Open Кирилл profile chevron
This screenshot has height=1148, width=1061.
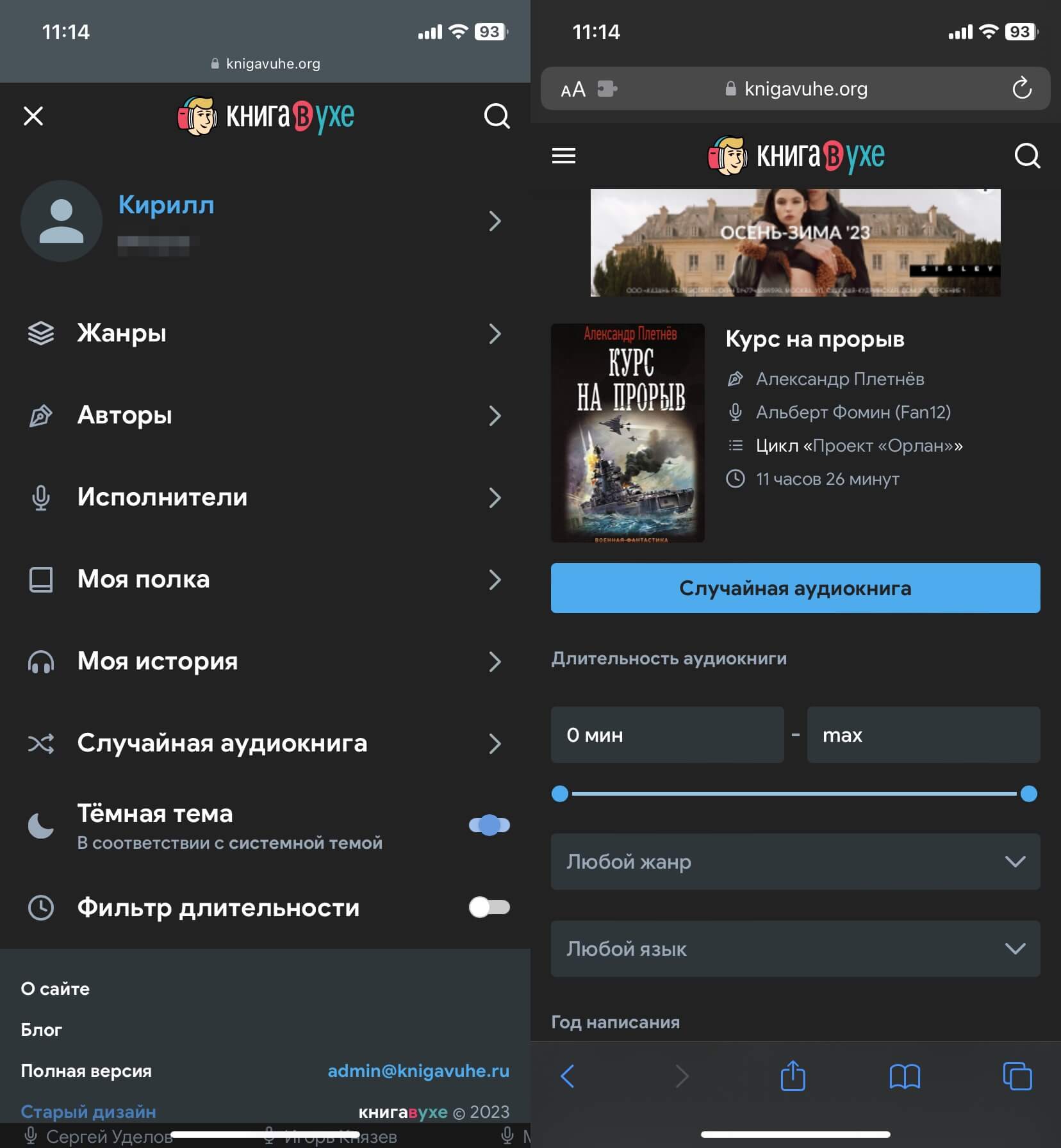click(494, 221)
